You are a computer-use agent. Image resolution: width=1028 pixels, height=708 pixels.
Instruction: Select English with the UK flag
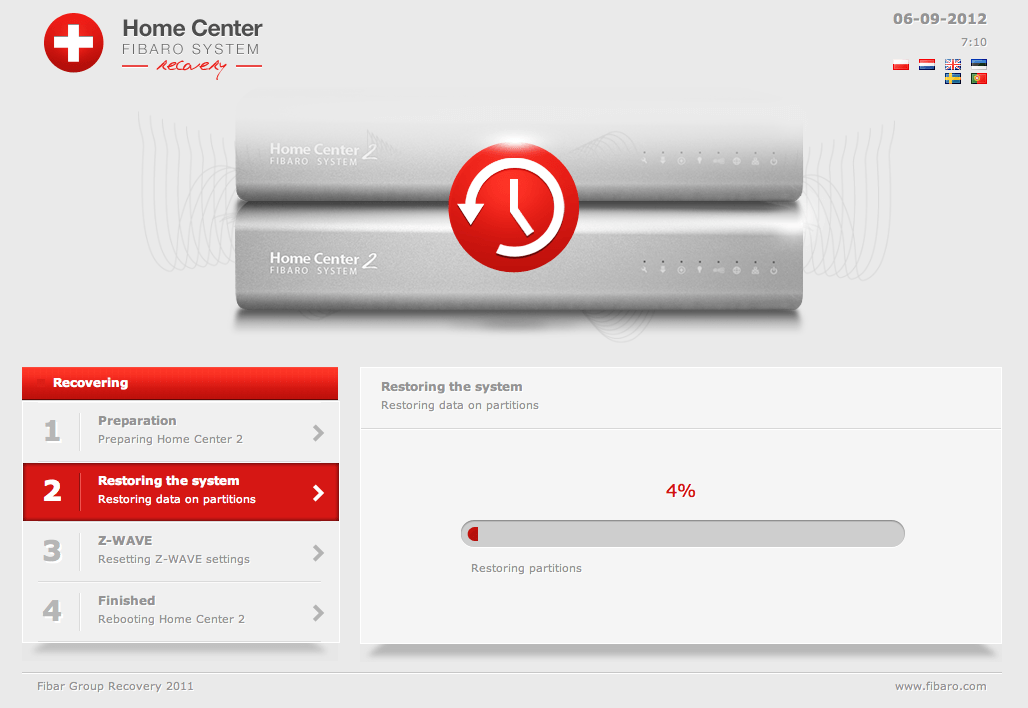(x=953, y=64)
